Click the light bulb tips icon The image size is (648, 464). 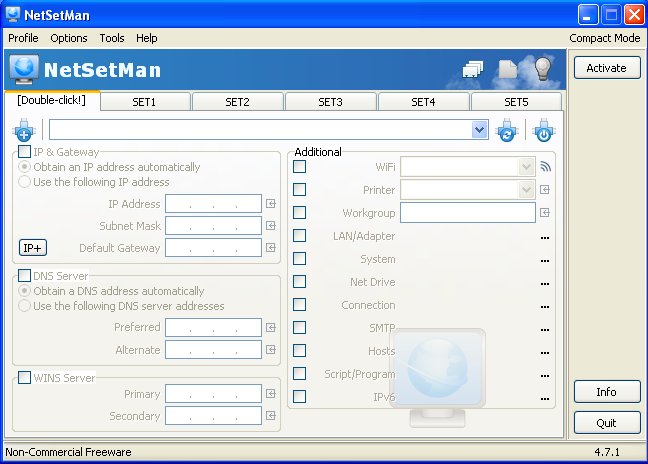pyautogui.click(x=543, y=69)
